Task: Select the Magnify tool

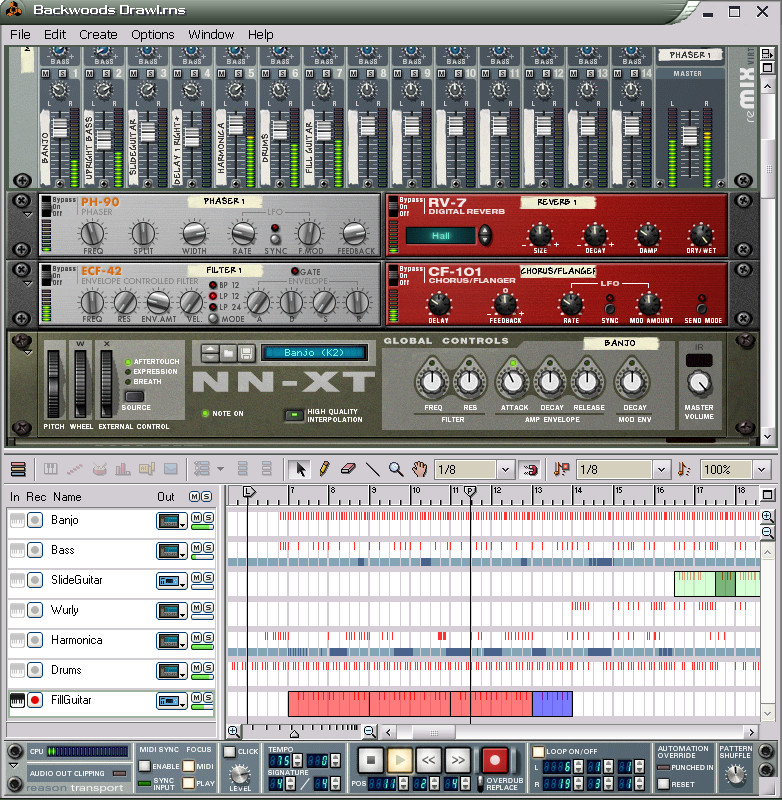Action: [x=396, y=469]
